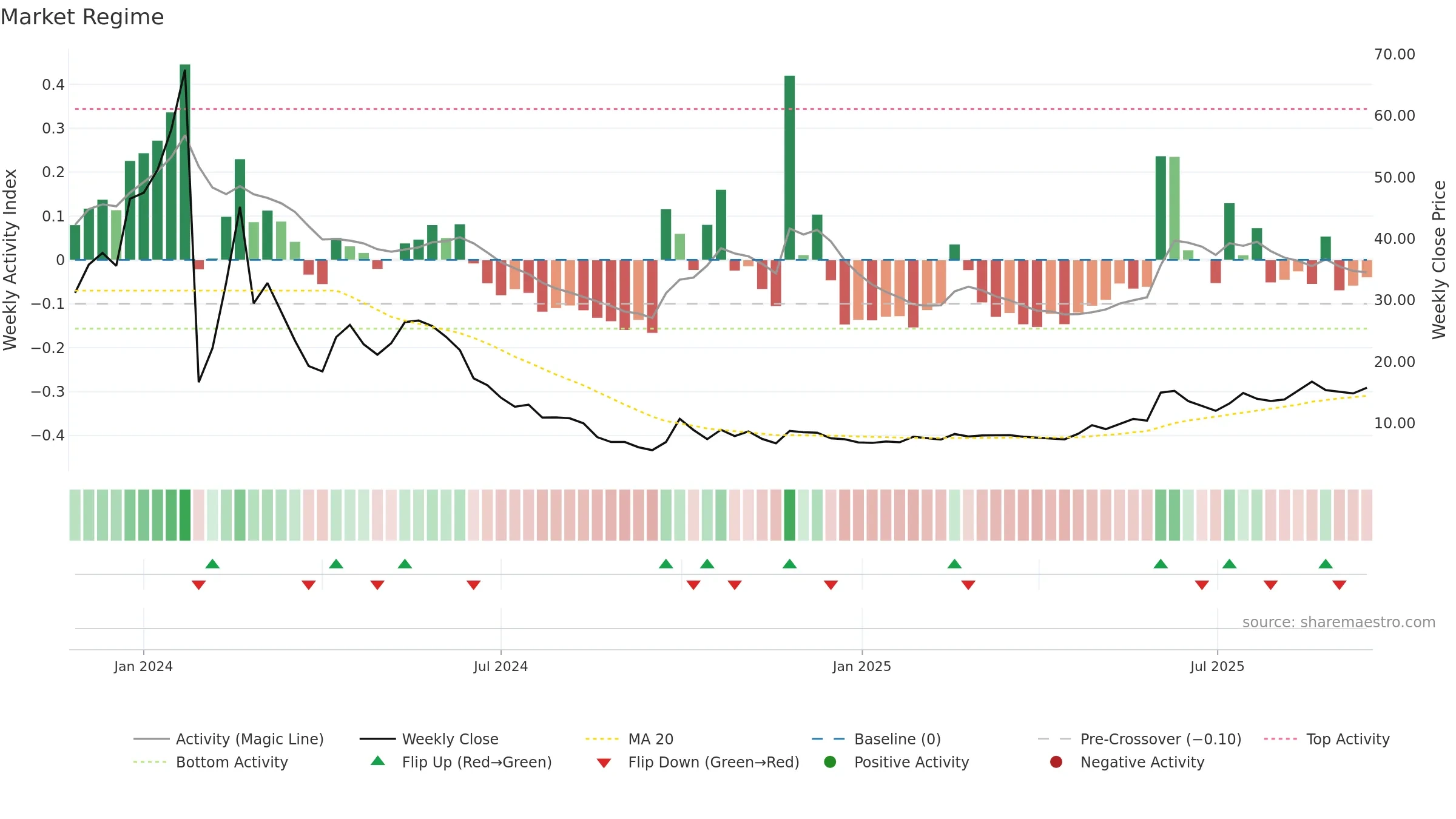The height and width of the screenshot is (819, 1456).
Task: Click the −0.1 activity axis tick
Action: (x=48, y=303)
